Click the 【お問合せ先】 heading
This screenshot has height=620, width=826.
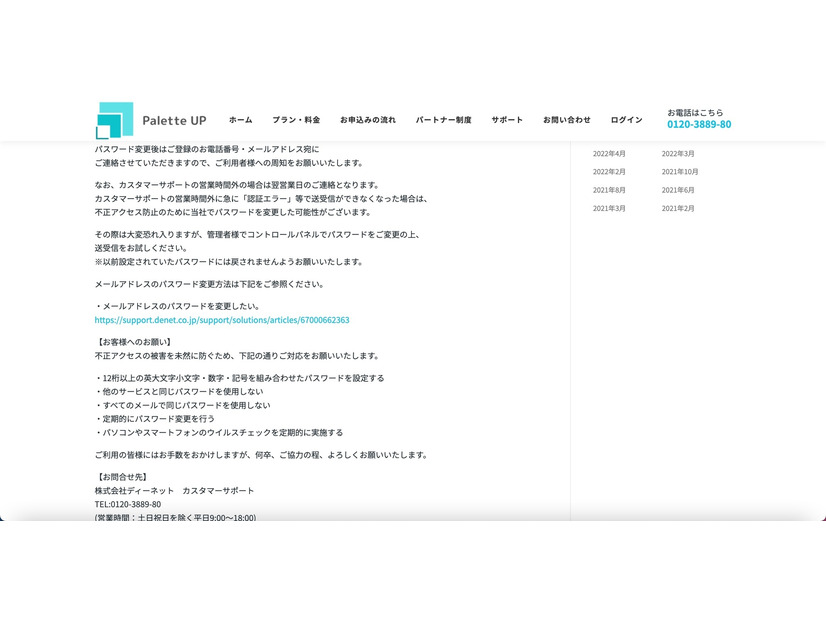pos(123,477)
